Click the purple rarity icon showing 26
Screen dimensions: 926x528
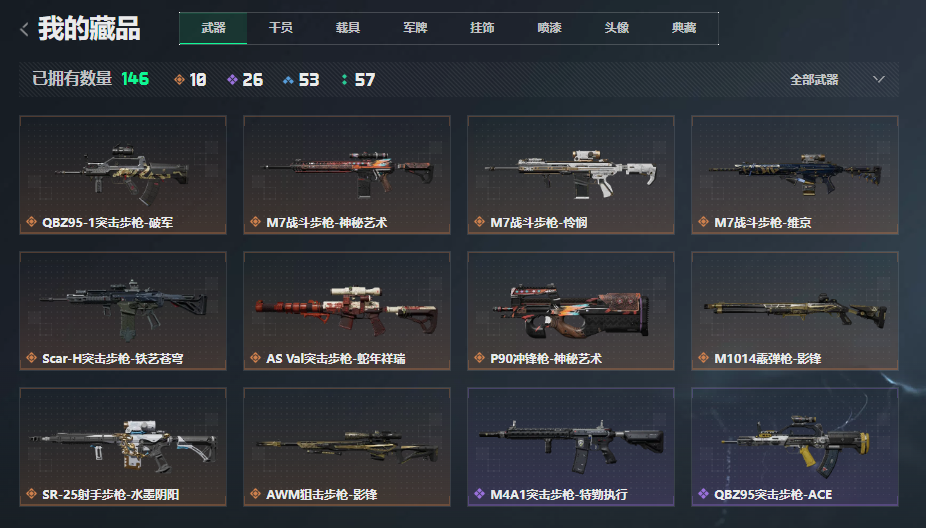232,79
